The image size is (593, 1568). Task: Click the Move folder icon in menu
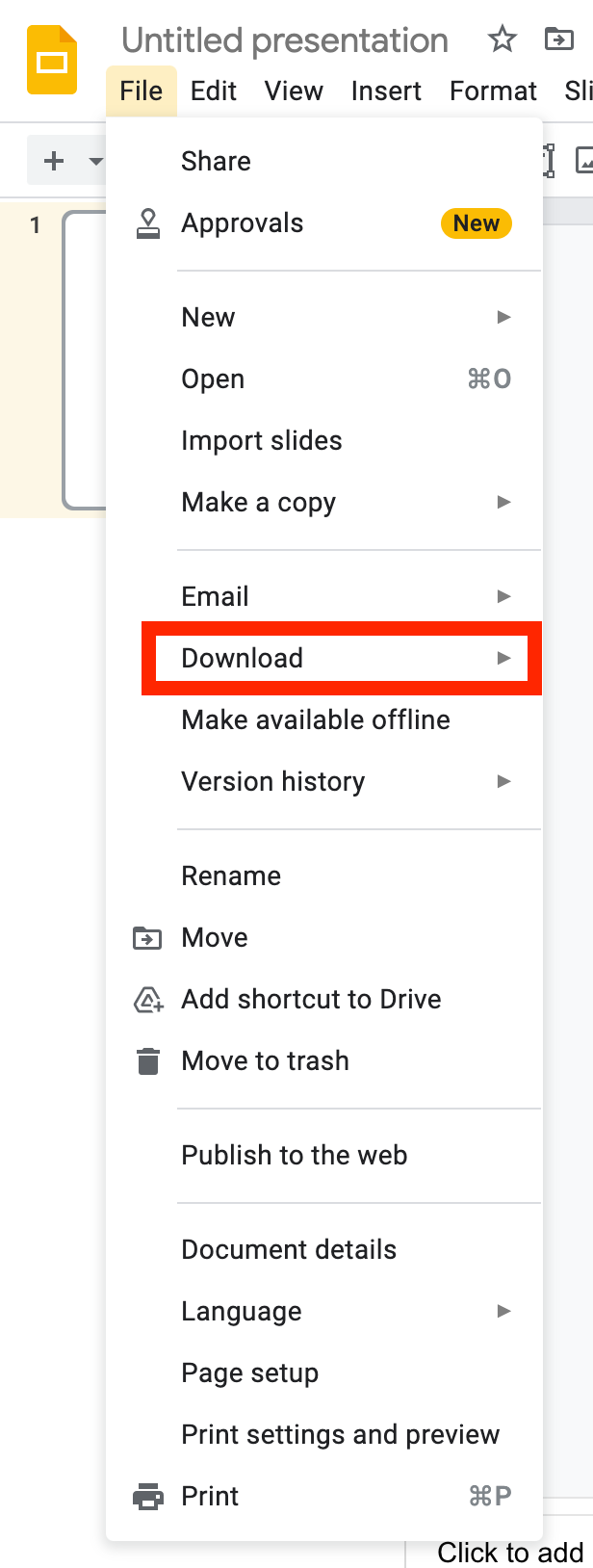point(147,938)
